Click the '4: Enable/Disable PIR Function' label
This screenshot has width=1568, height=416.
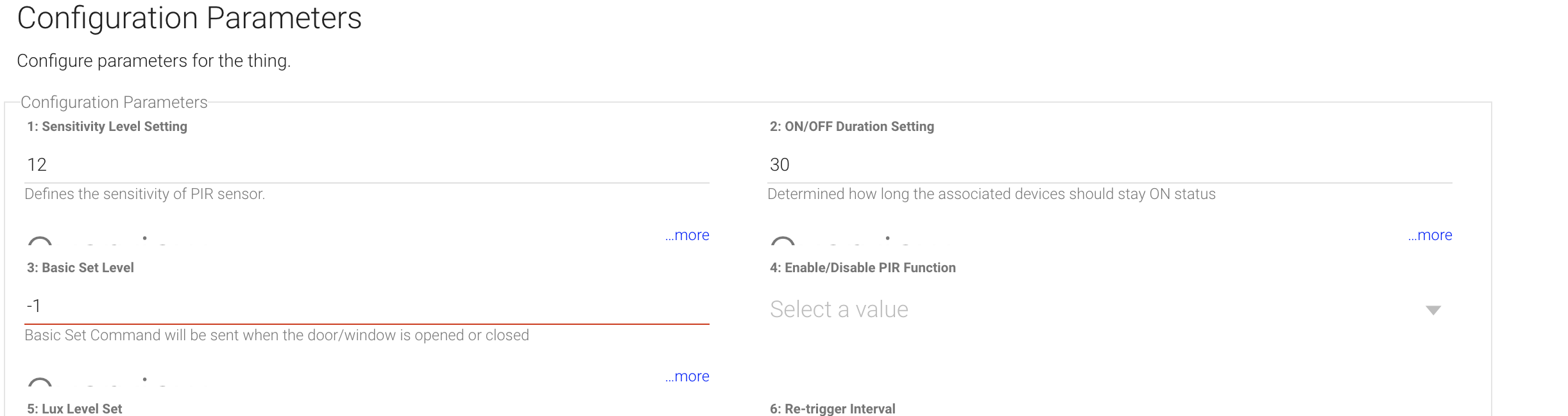pyautogui.click(x=862, y=268)
